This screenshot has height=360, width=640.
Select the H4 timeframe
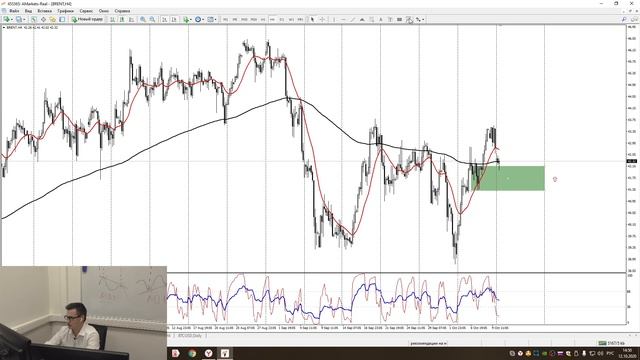(272, 19)
